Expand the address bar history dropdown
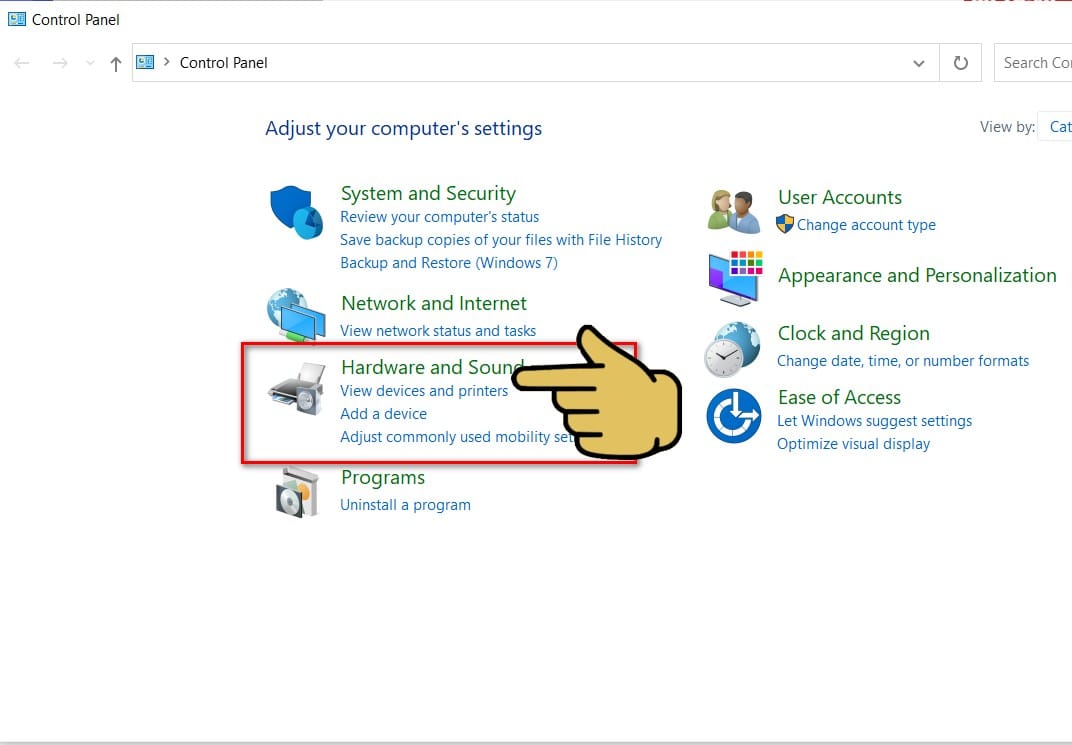1072x745 pixels. 919,63
